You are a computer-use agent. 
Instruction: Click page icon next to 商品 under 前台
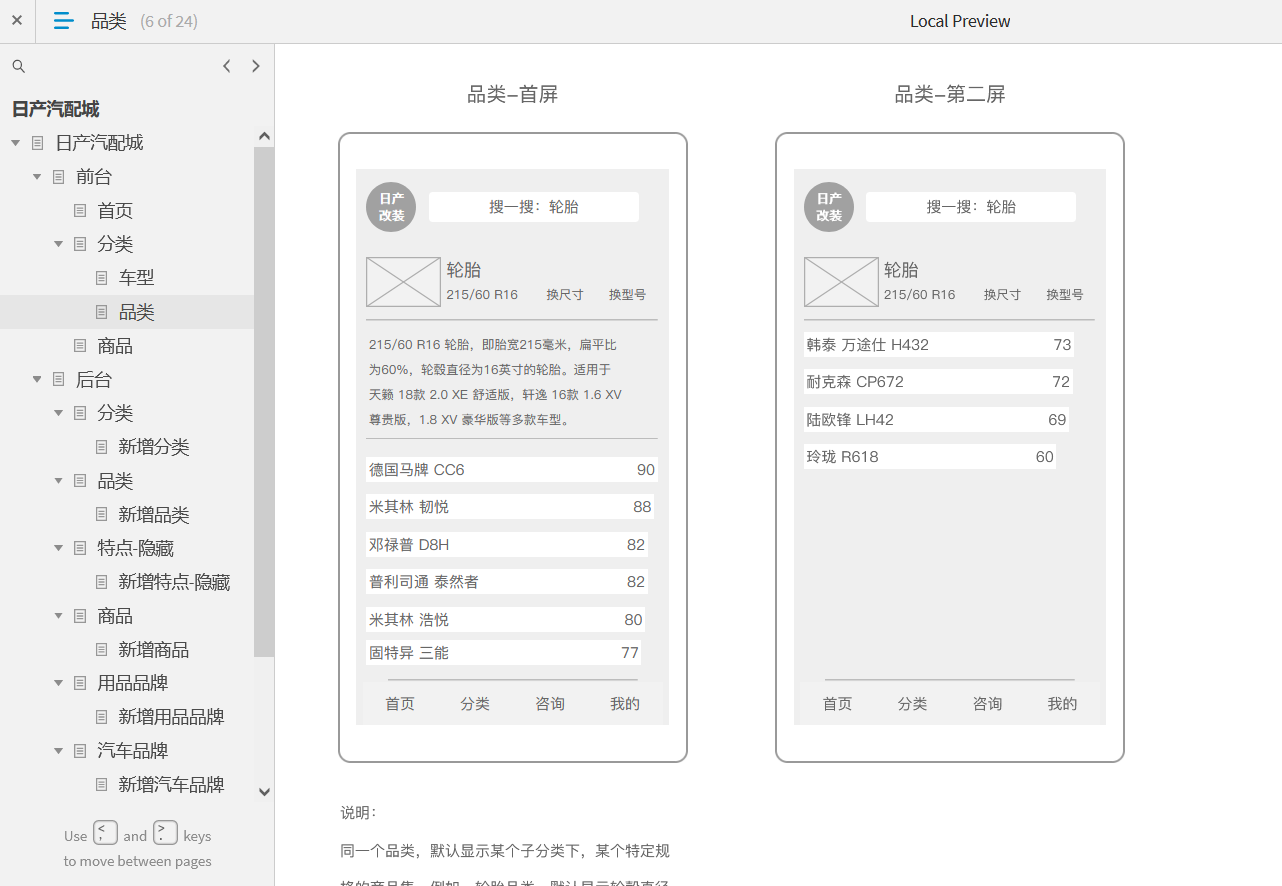80,346
